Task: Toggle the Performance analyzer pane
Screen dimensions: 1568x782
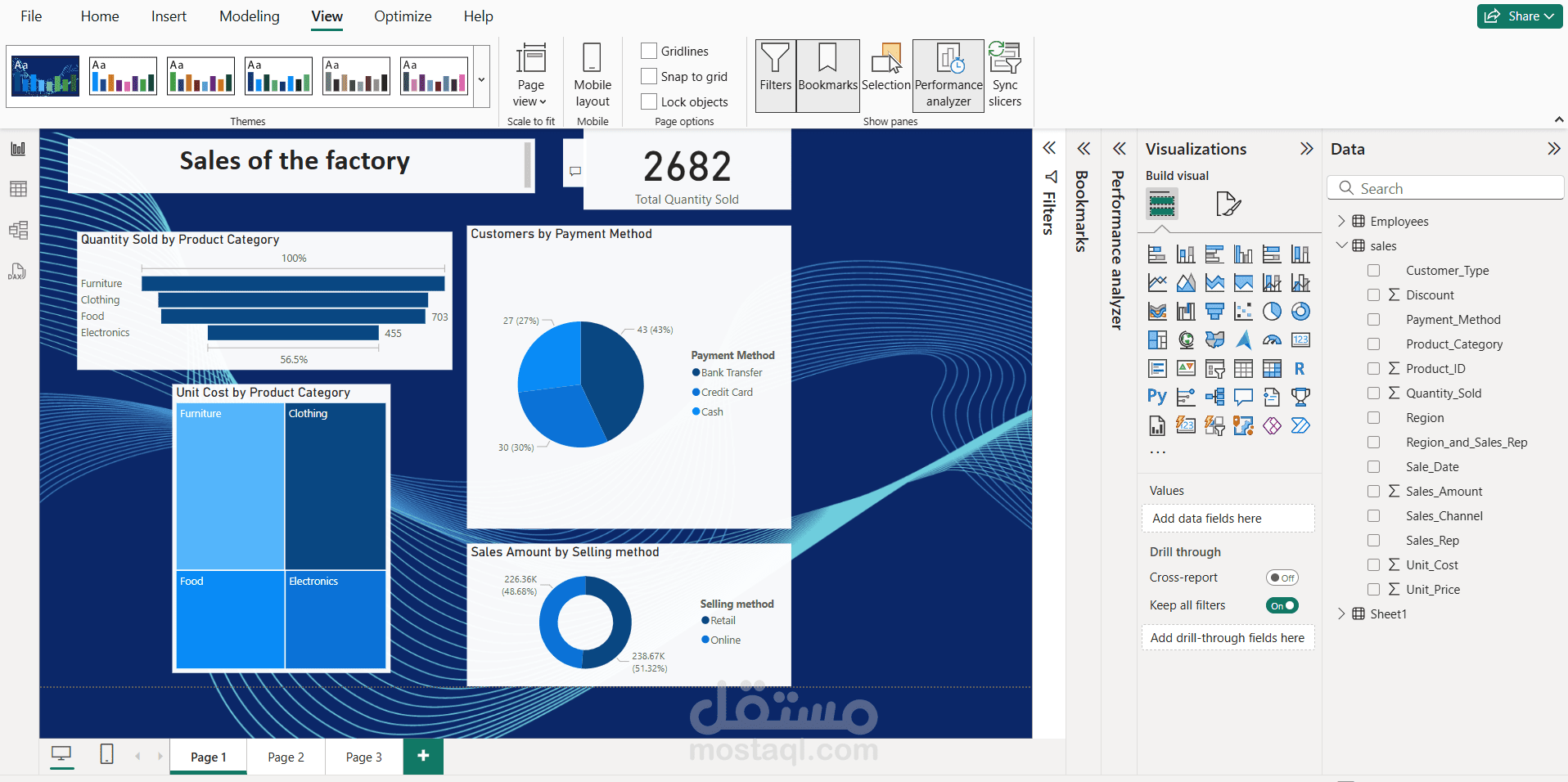Action: pos(948,75)
